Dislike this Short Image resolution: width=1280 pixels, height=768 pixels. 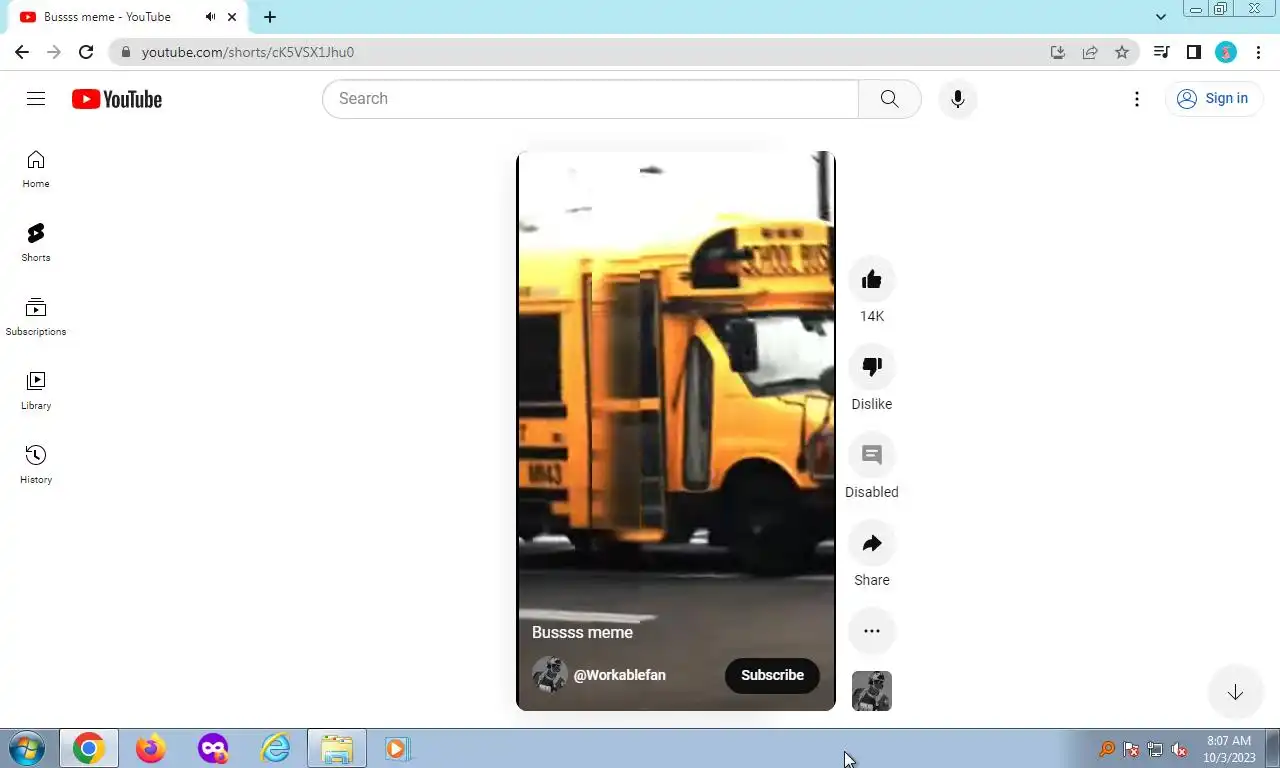[872, 367]
